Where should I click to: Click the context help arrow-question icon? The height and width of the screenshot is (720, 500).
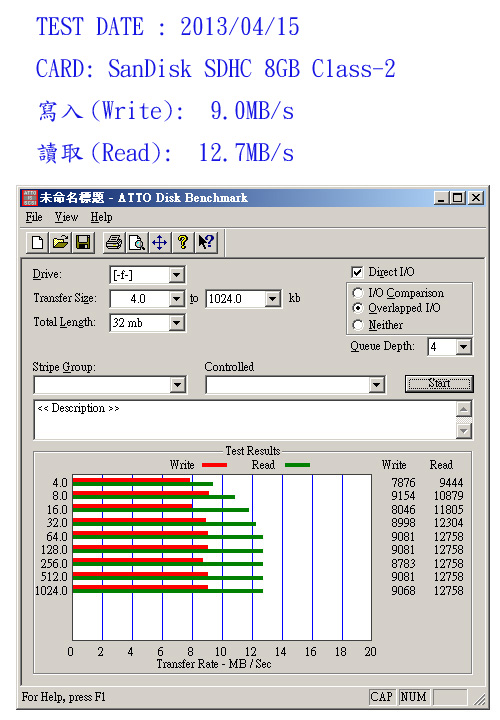click(x=206, y=242)
